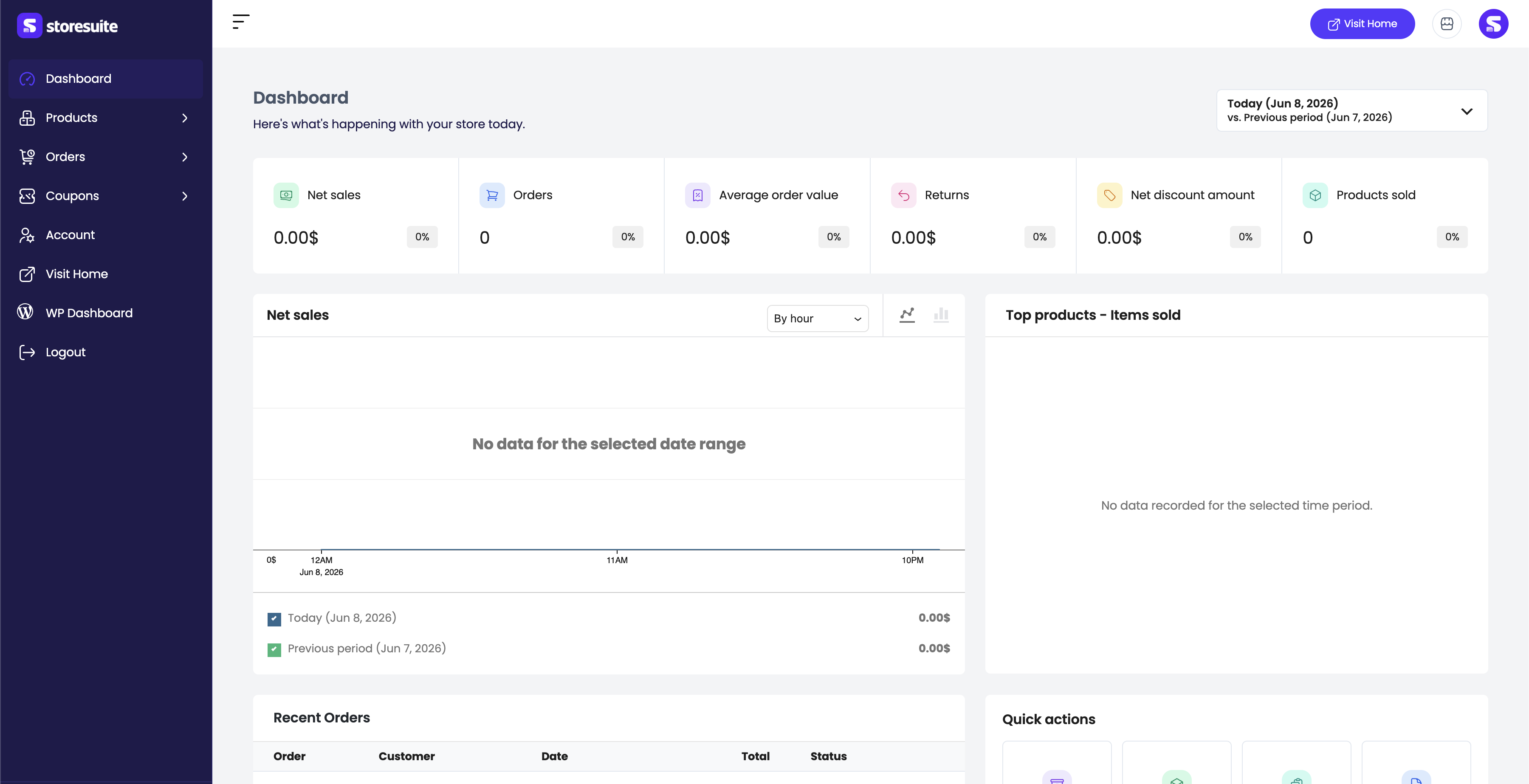Click the Top products - Items sold heading
This screenshot has width=1529, height=784.
click(1093, 315)
